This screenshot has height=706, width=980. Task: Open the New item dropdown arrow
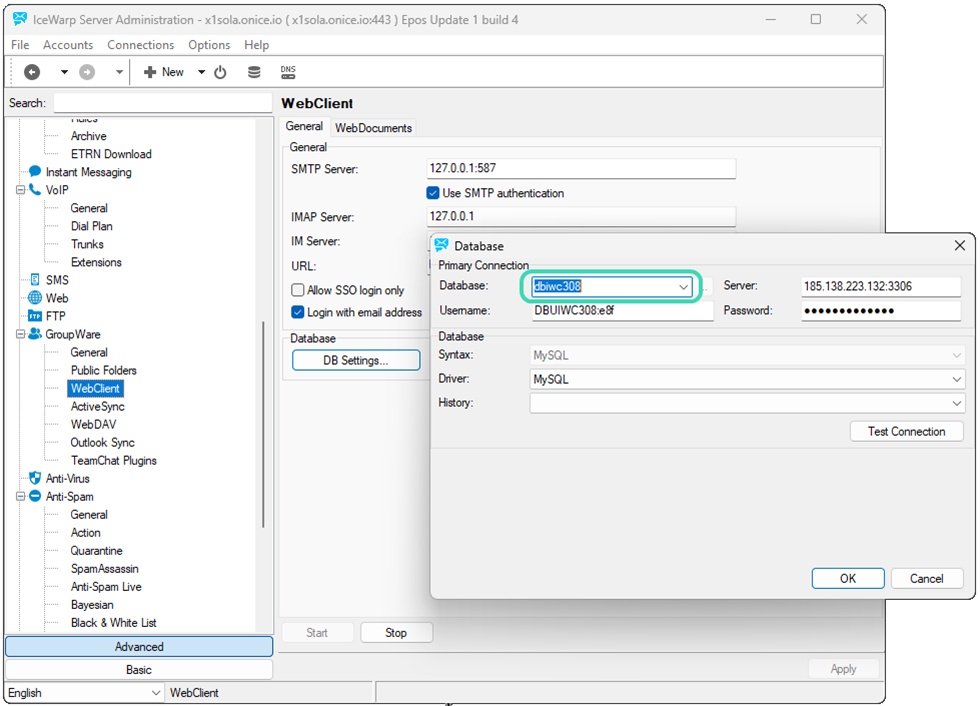201,72
